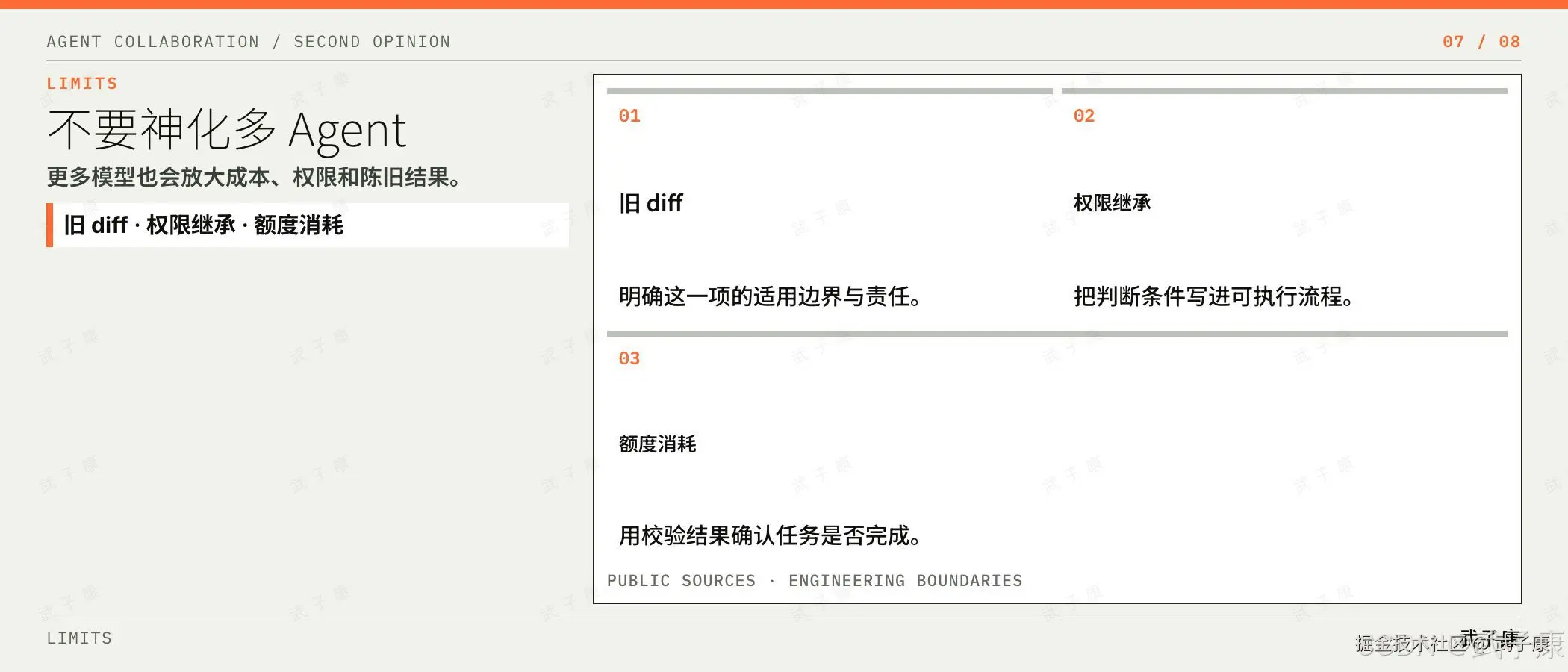Viewport: 1568px width, 672px height.
Task: Click the card number '02'
Action: point(1084,116)
